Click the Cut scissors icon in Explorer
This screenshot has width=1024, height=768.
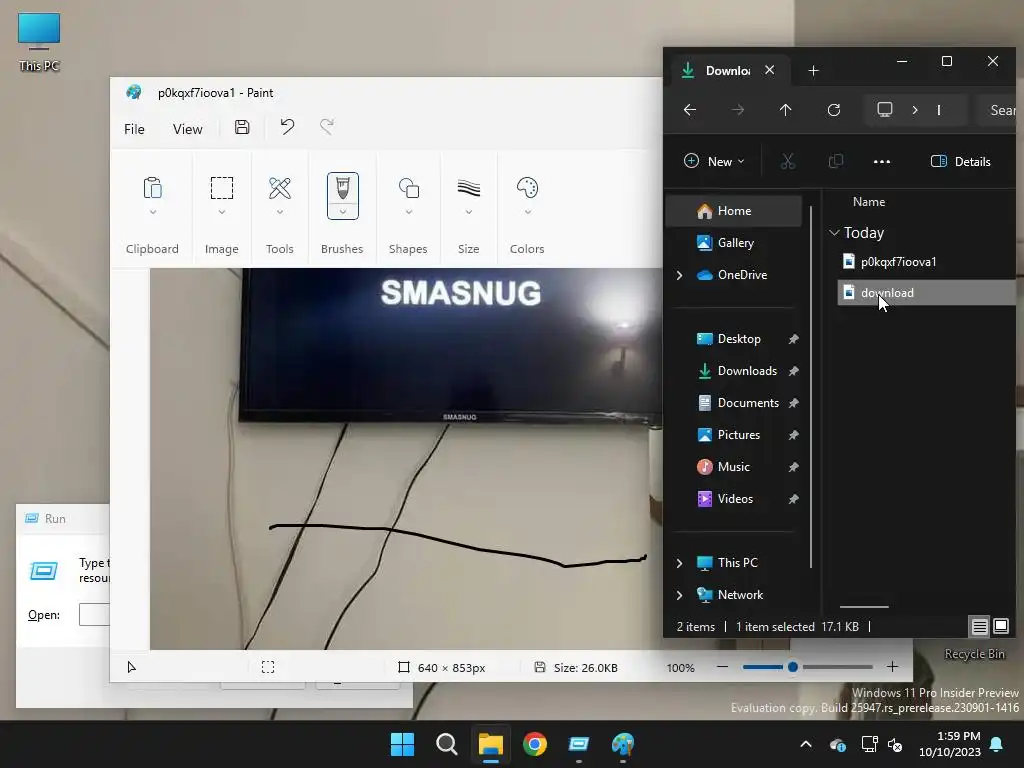788,161
